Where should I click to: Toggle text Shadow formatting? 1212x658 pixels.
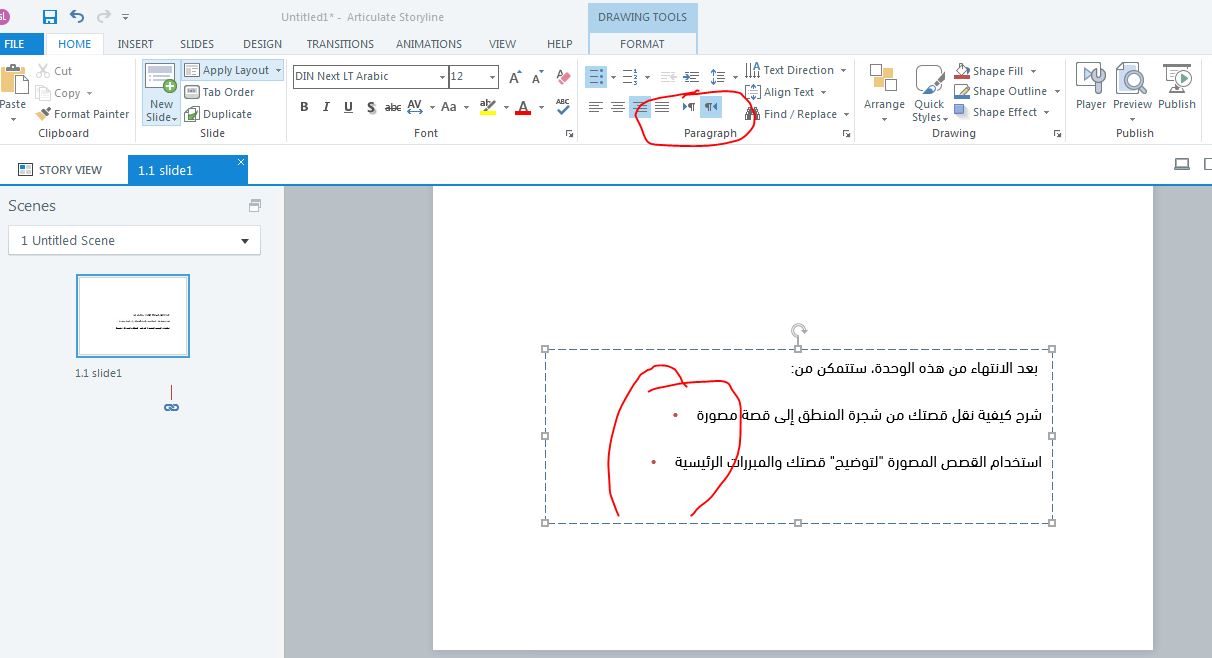click(x=370, y=107)
